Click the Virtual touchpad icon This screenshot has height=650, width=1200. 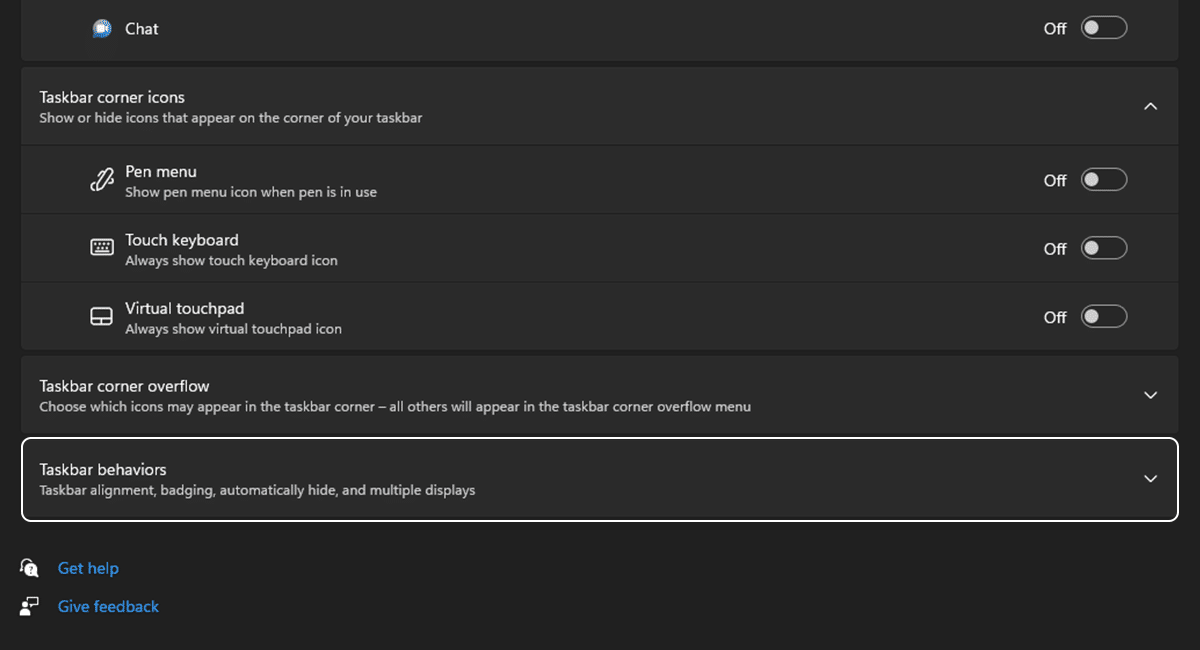[102, 317]
